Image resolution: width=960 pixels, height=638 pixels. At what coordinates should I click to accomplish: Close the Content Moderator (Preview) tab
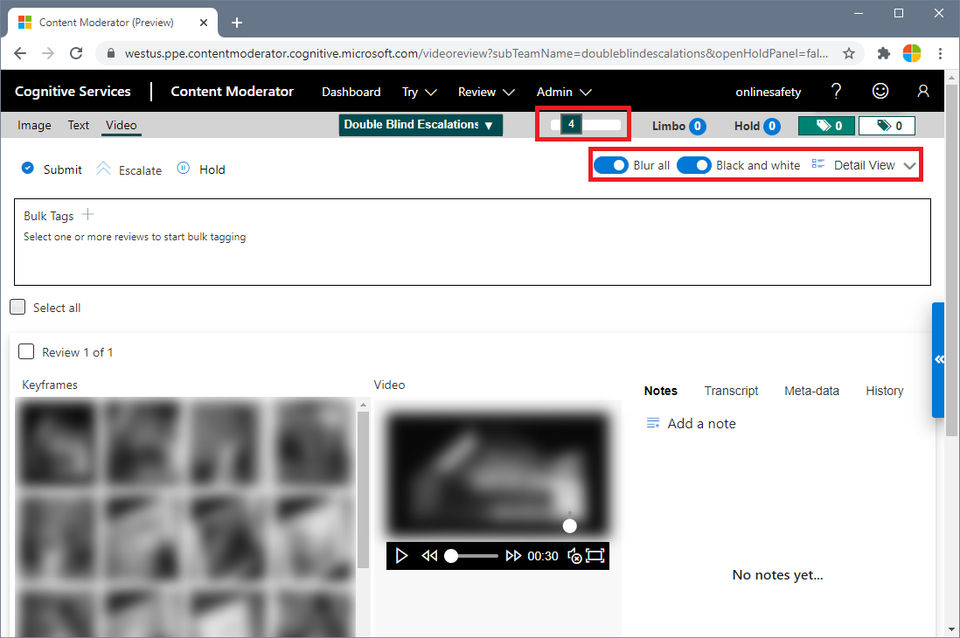click(x=204, y=23)
